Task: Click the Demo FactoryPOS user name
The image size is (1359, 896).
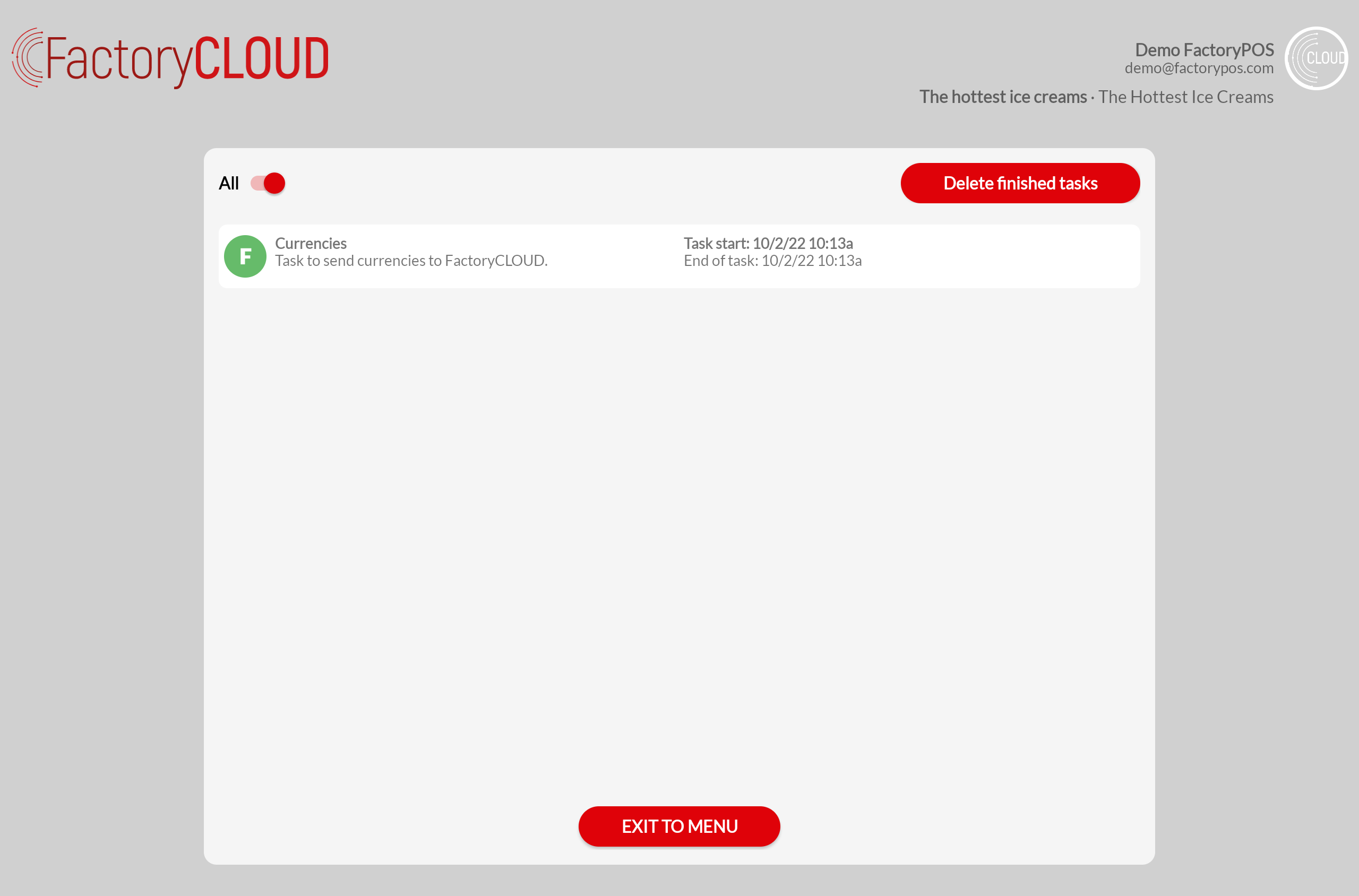Action: 1203,50
